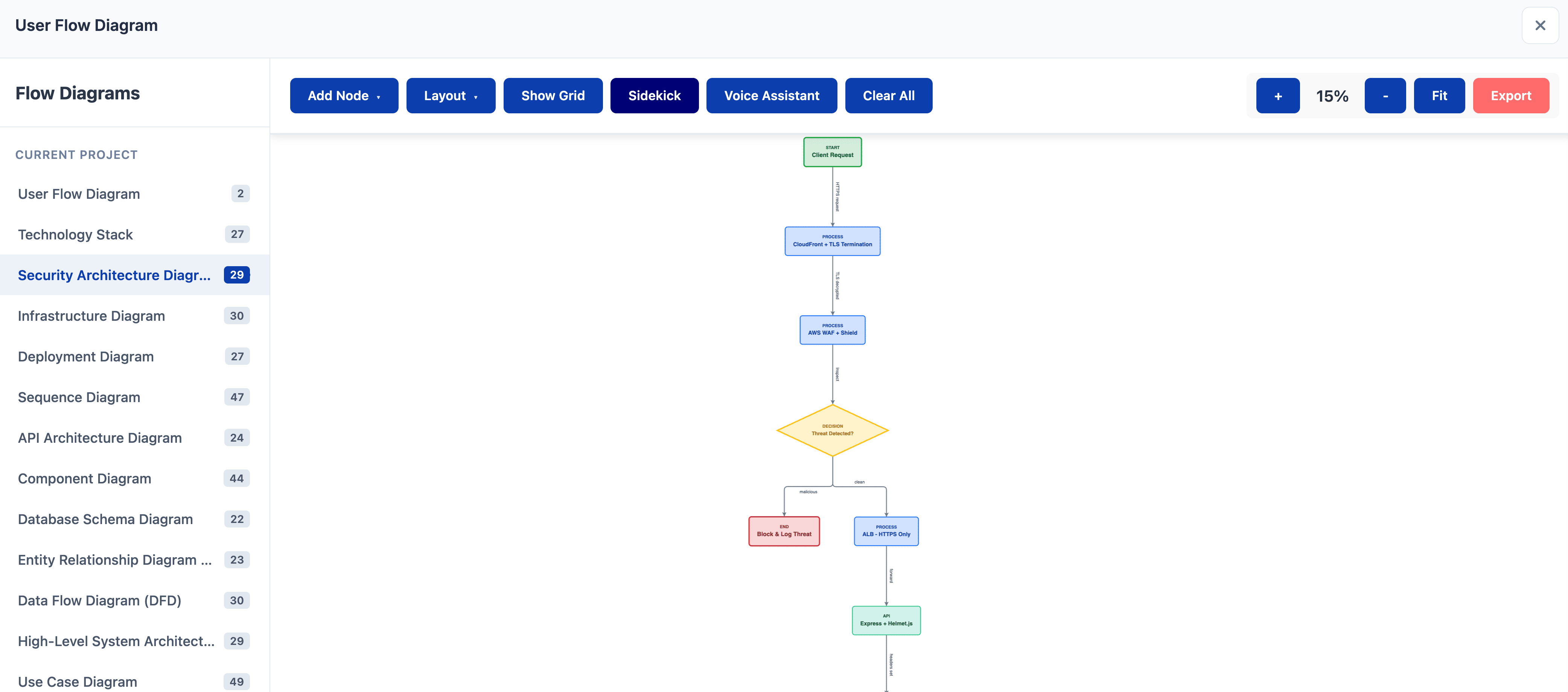1568x692 pixels.
Task: Zoom in with the plus button
Action: click(x=1278, y=96)
